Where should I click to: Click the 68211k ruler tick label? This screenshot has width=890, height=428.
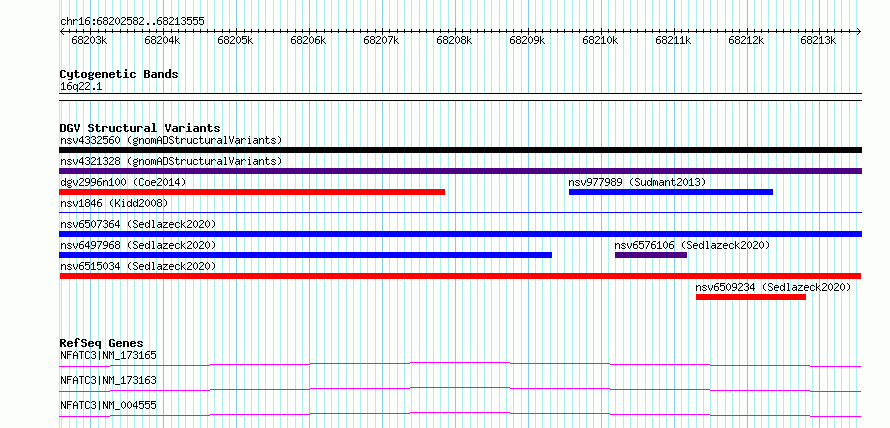pos(673,41)
